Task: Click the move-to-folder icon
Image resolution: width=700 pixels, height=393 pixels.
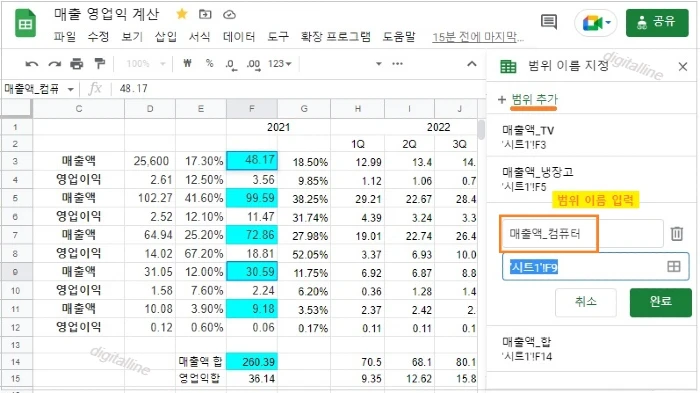Action: click(205, 14)
